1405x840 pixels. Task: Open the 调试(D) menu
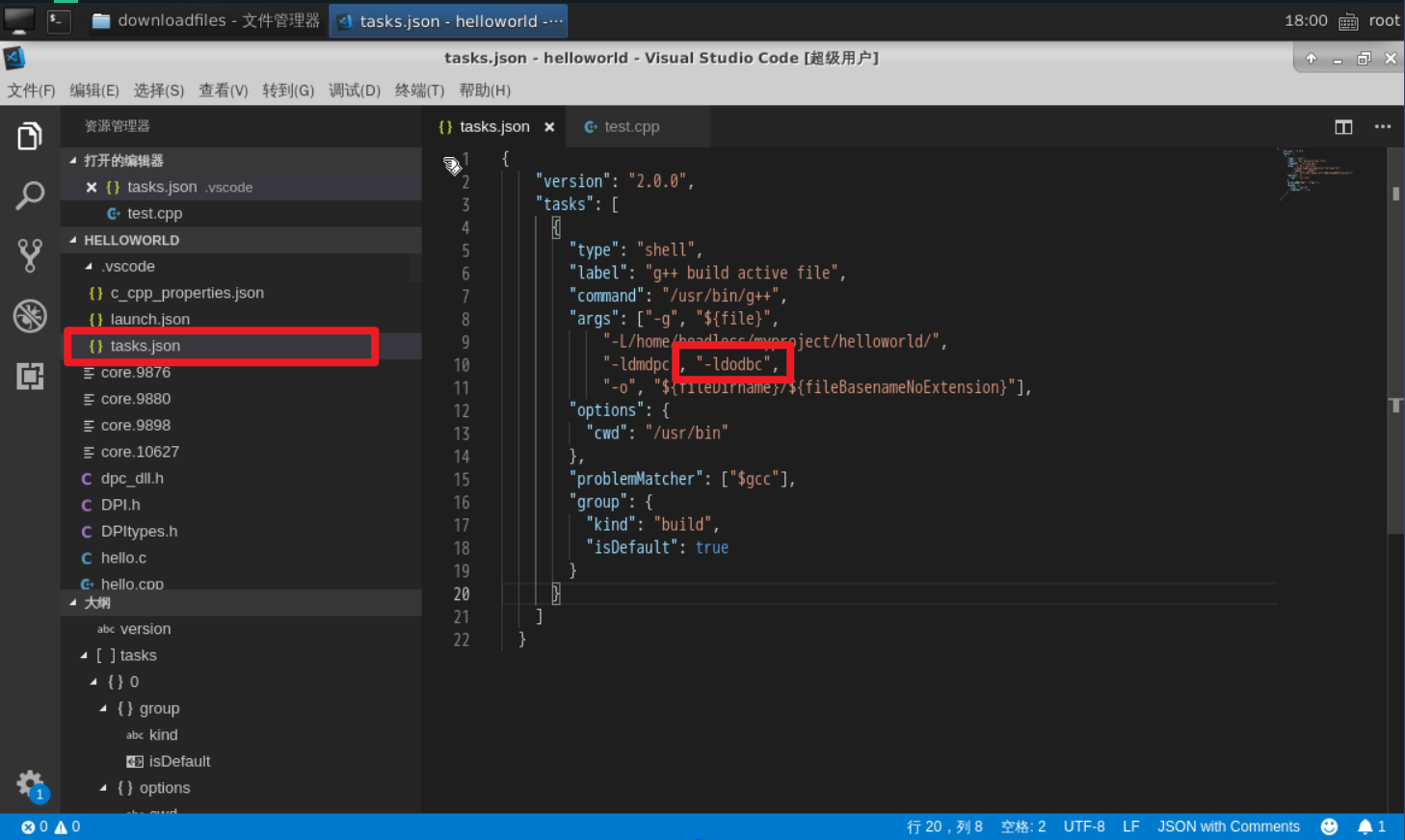click(355, 91)
